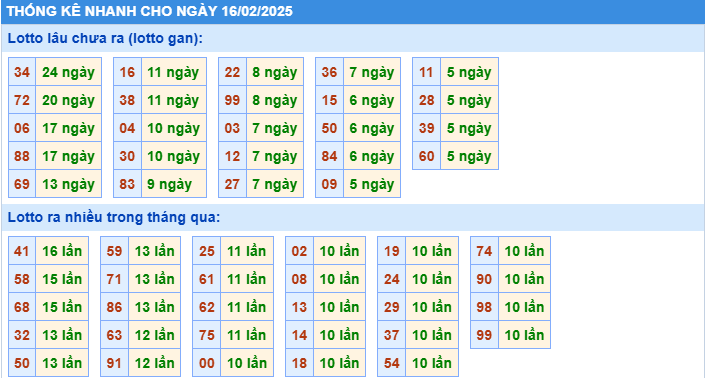
Task: Click number 34 in the lotto gan table
Action: coord(22,72)
